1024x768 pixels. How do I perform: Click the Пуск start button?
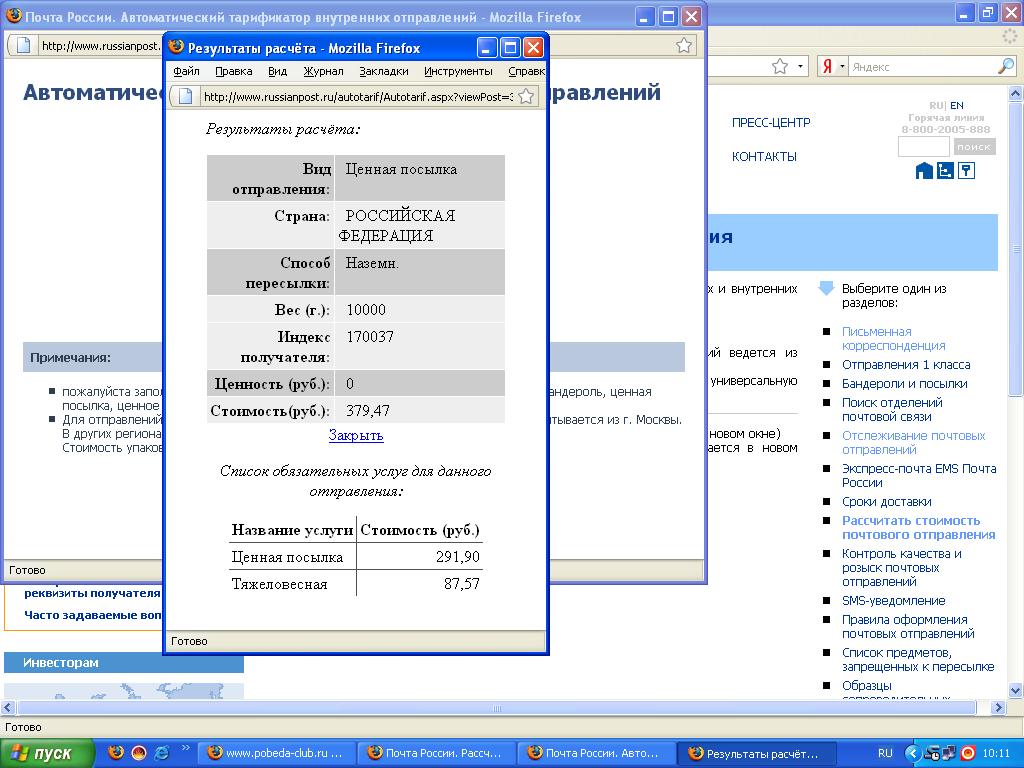[47, 753]
